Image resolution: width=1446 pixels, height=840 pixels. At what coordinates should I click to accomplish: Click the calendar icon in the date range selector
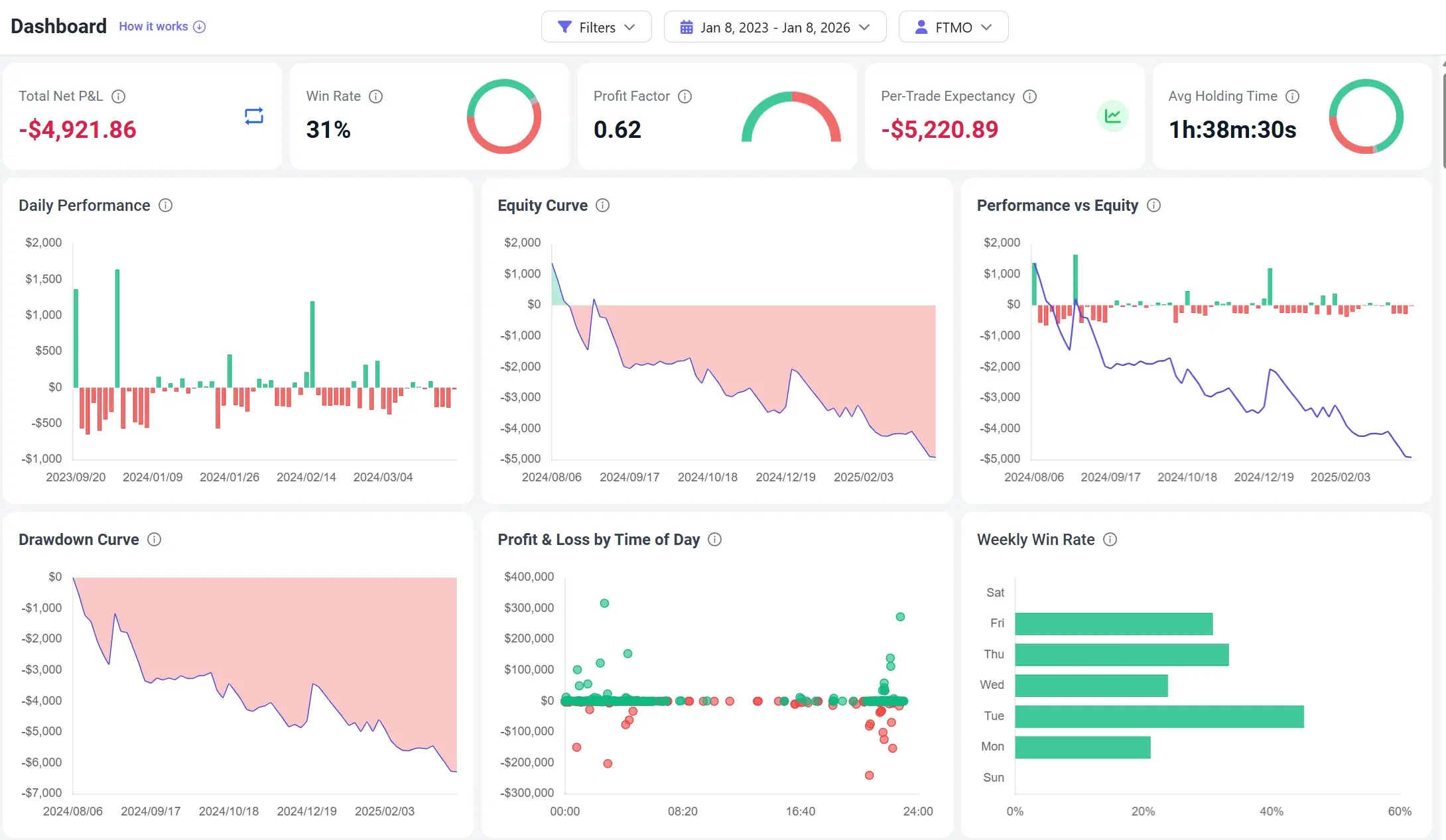(687, 27)
